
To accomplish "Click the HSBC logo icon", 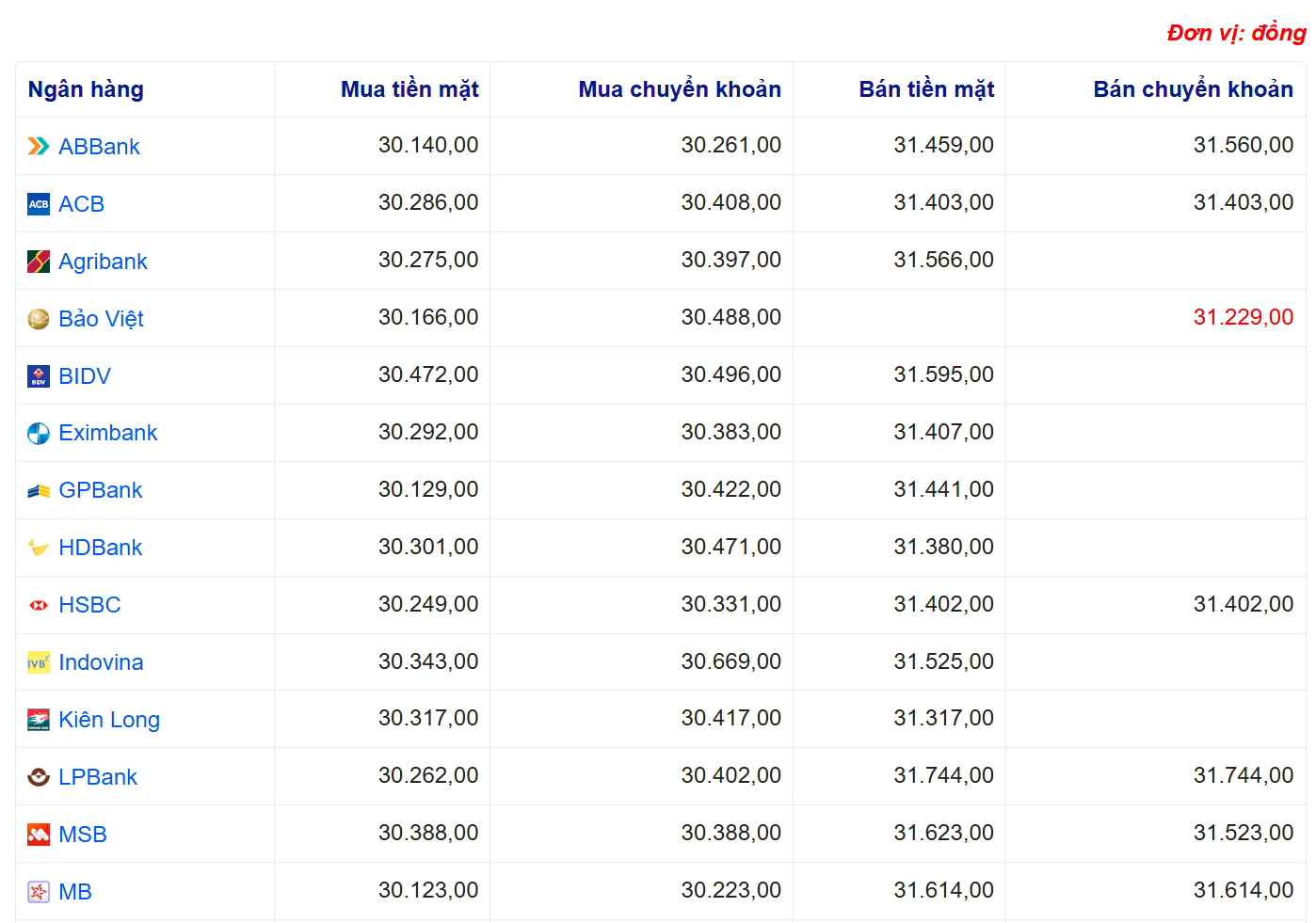I will [x=39, y=605].
